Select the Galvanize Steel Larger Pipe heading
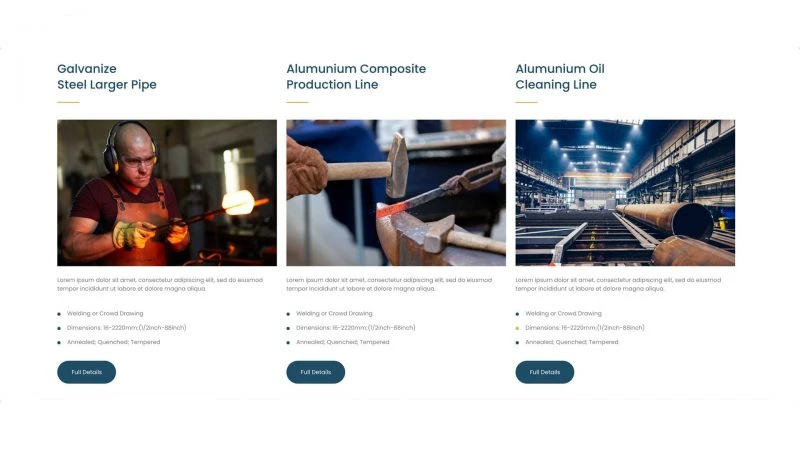 (x=107, y=77)
